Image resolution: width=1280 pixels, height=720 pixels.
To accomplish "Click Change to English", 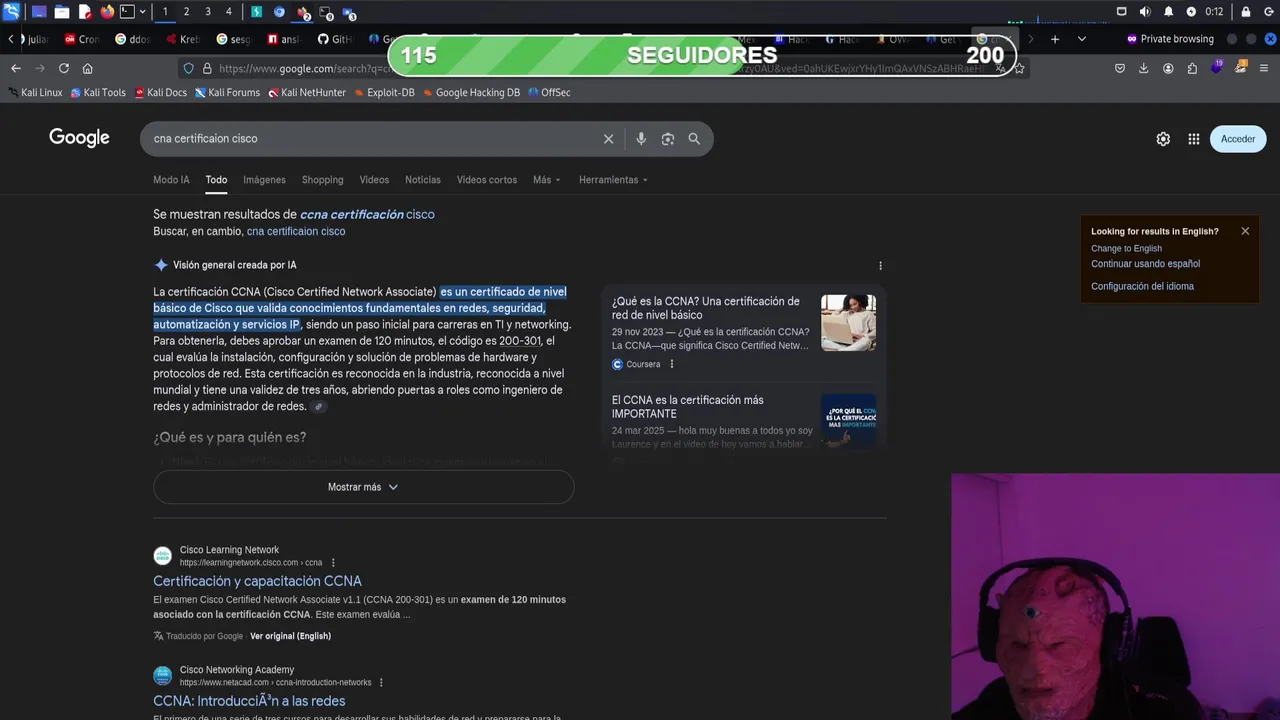I will [1126, 248].
